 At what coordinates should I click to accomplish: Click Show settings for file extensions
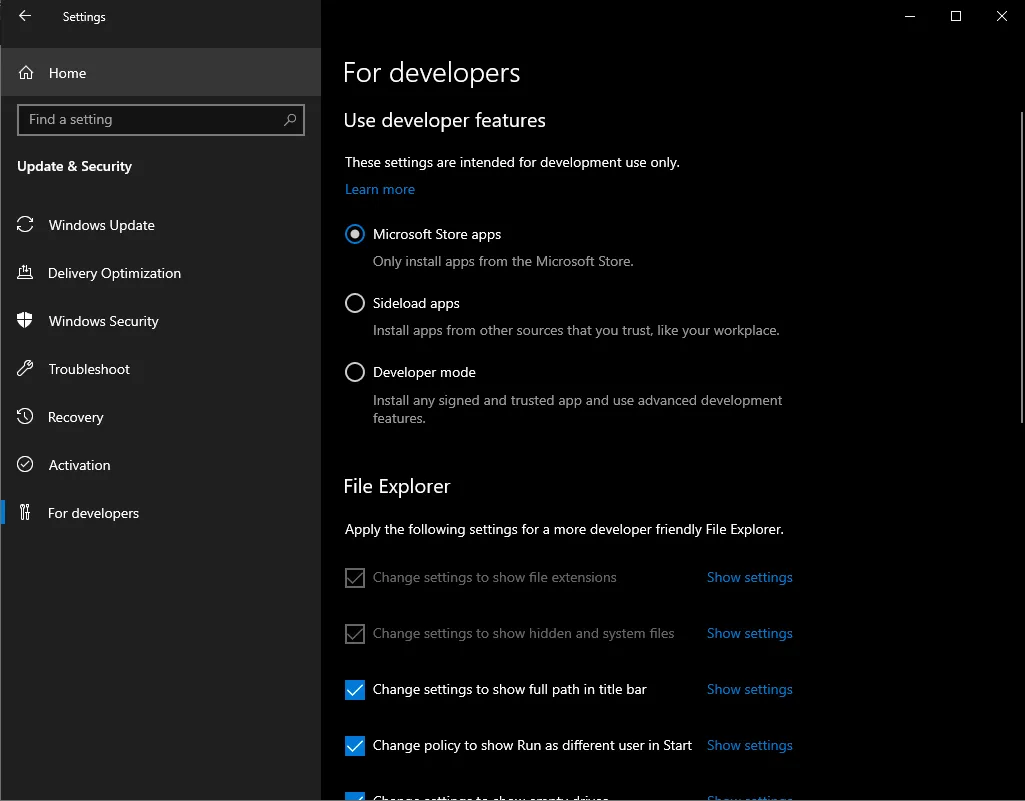point(749,577)
